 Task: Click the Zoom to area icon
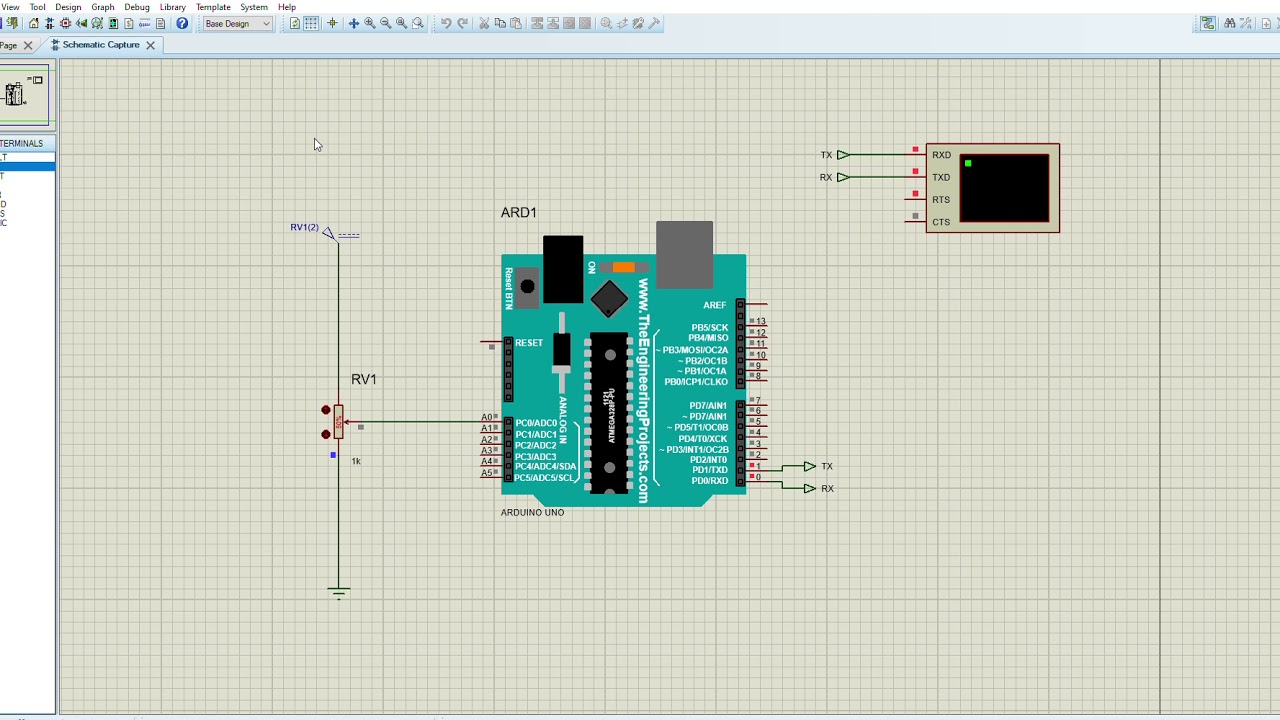click(418, 23)
